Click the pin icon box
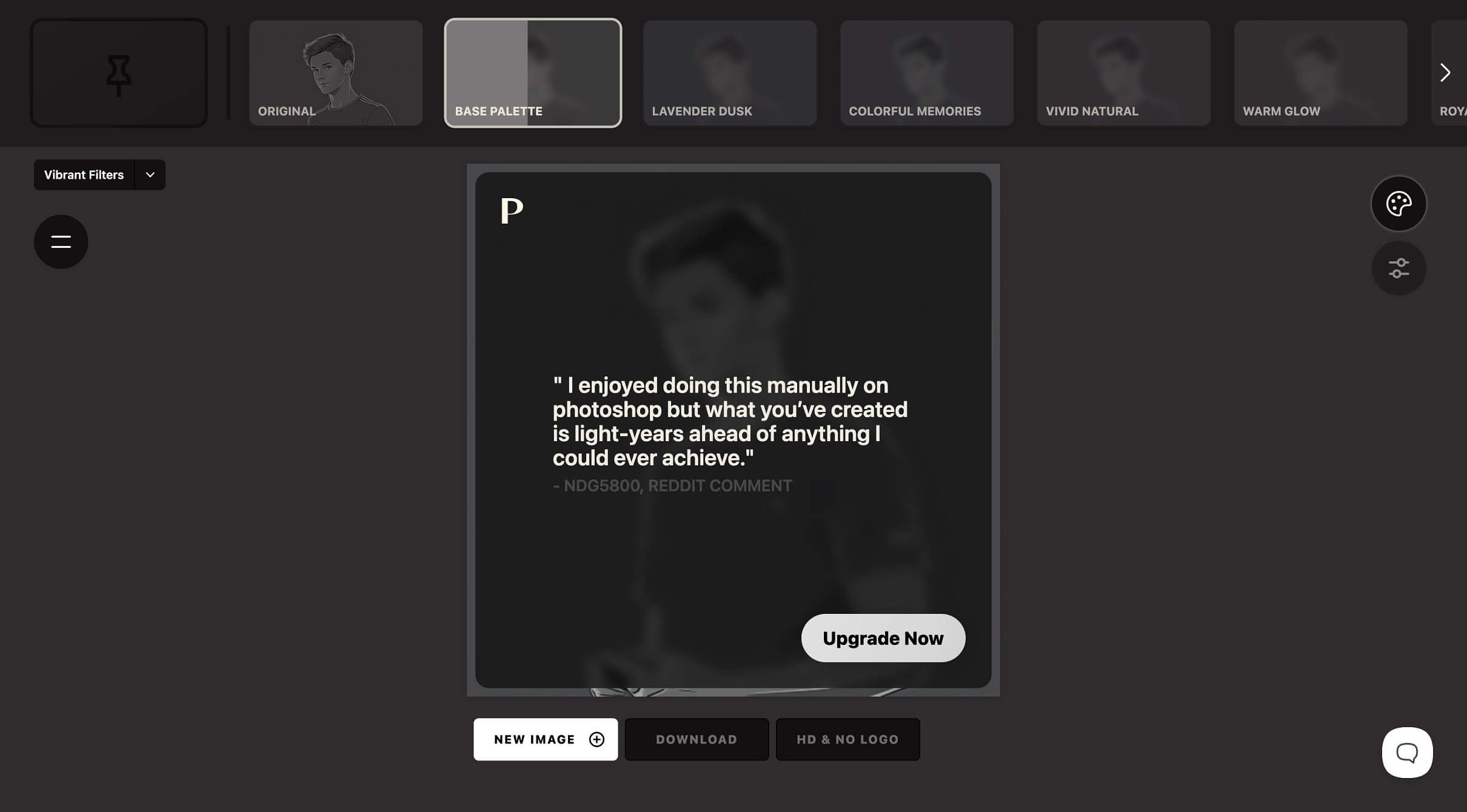 (119, 73)
